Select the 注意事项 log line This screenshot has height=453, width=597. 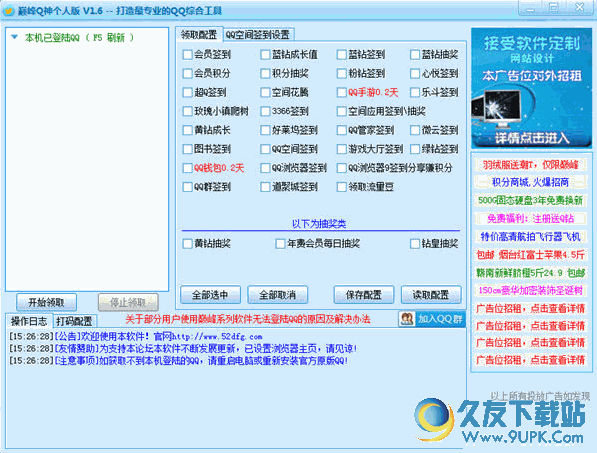click(x=179, y=360)
